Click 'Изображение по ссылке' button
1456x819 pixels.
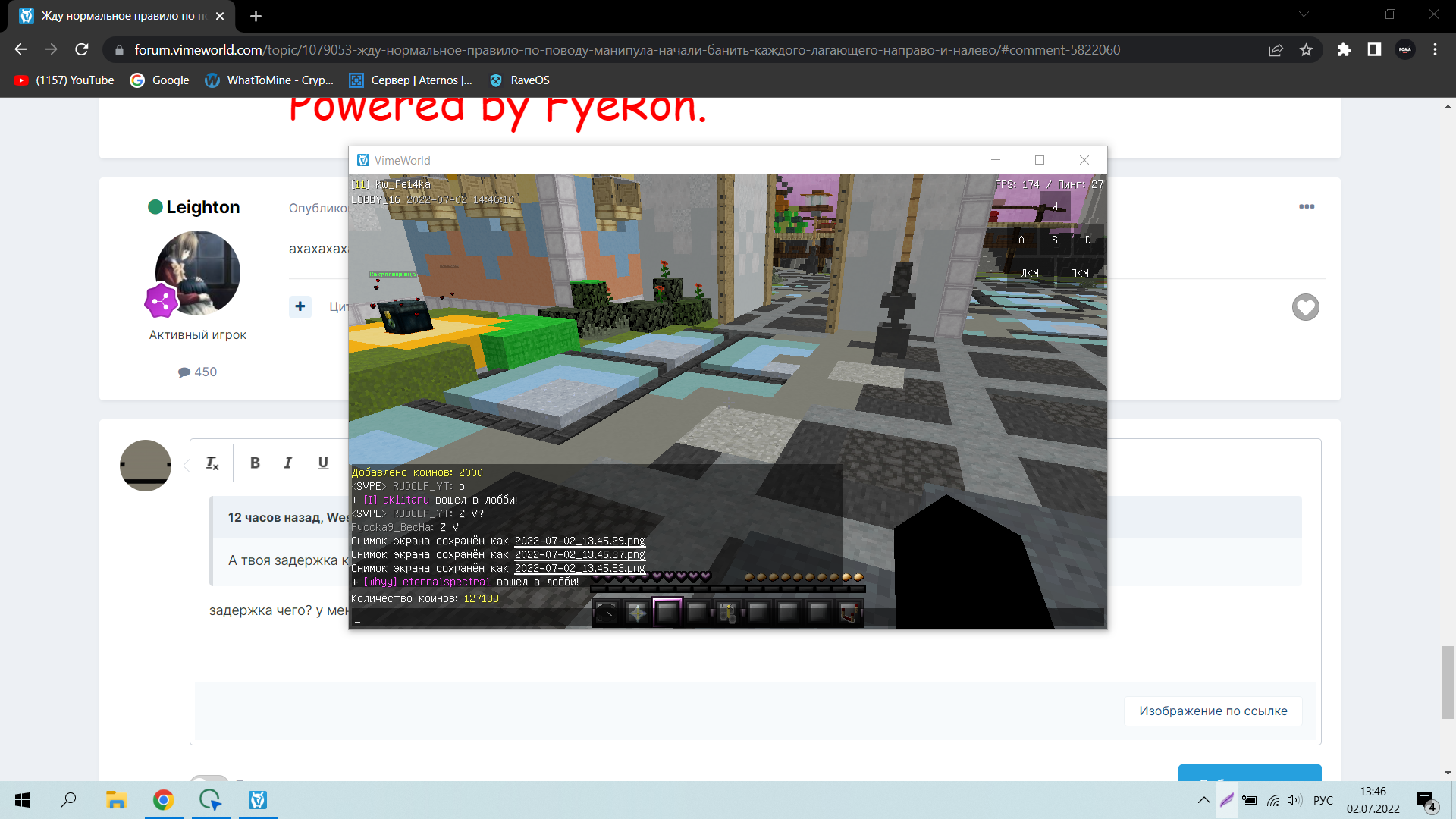(1213, 711)
